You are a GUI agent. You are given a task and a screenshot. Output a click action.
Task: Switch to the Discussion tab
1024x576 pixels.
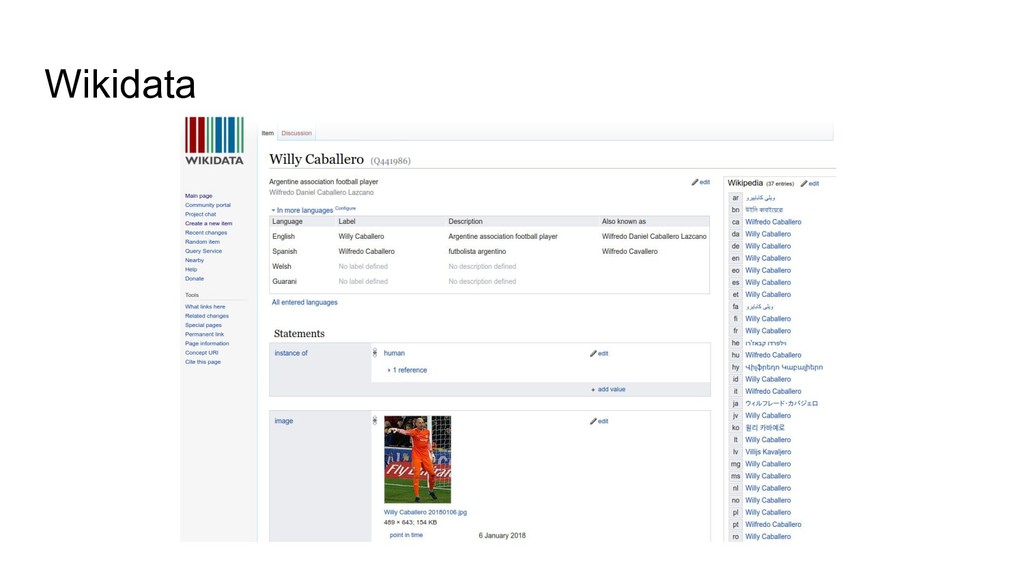(296, 133)
